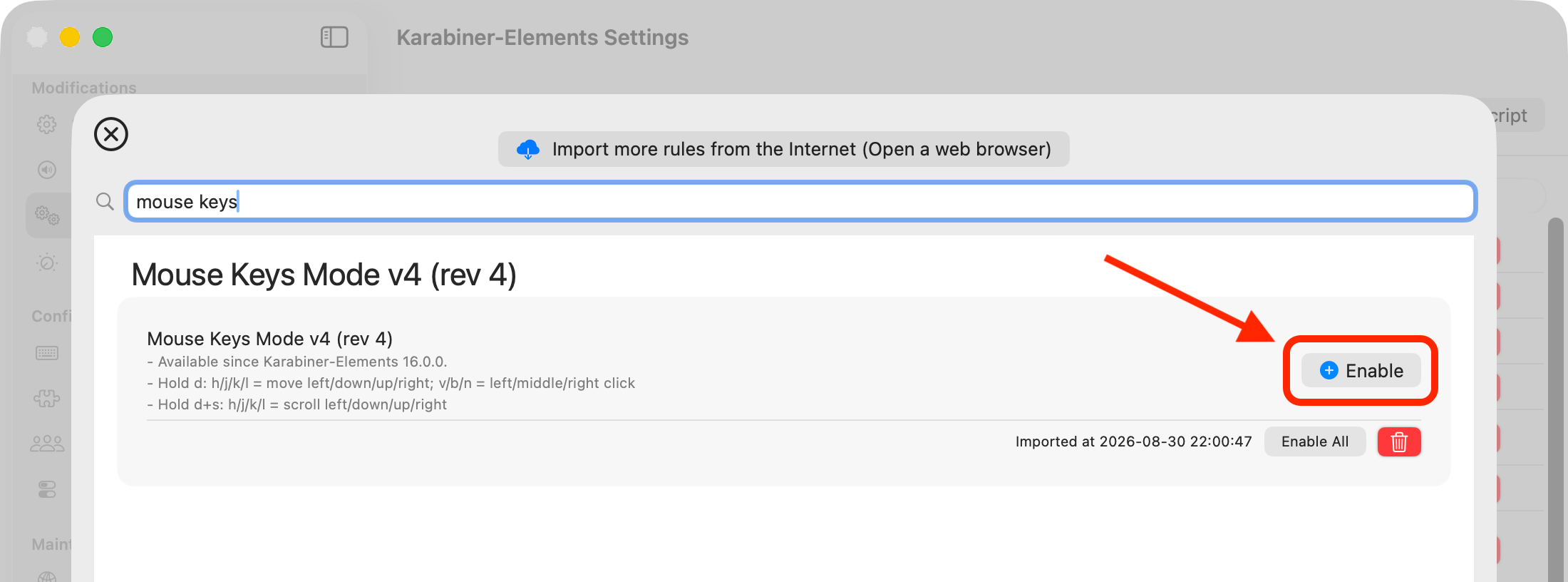
Task: Click blue plus icon on Enable
Action: (1329, 371)
